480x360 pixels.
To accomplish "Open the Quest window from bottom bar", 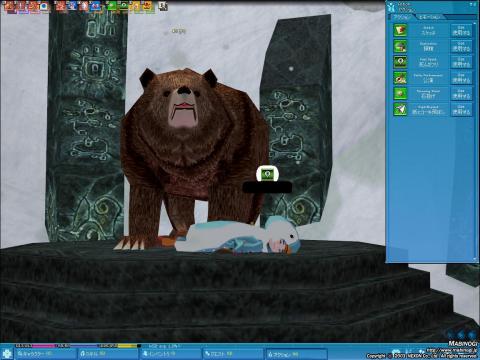I will pyautogui.click(x=233, y=354).
